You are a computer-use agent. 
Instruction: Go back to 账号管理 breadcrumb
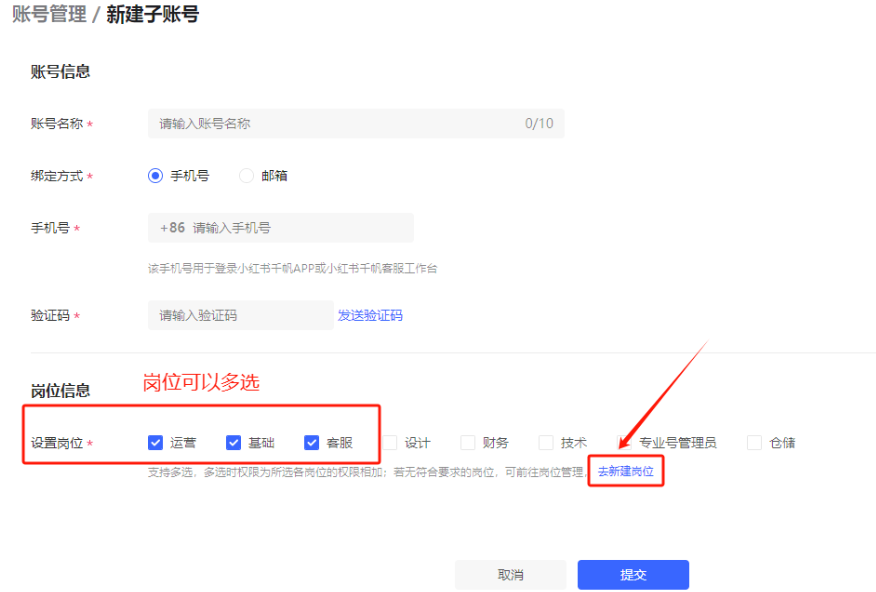coord(48,15)
